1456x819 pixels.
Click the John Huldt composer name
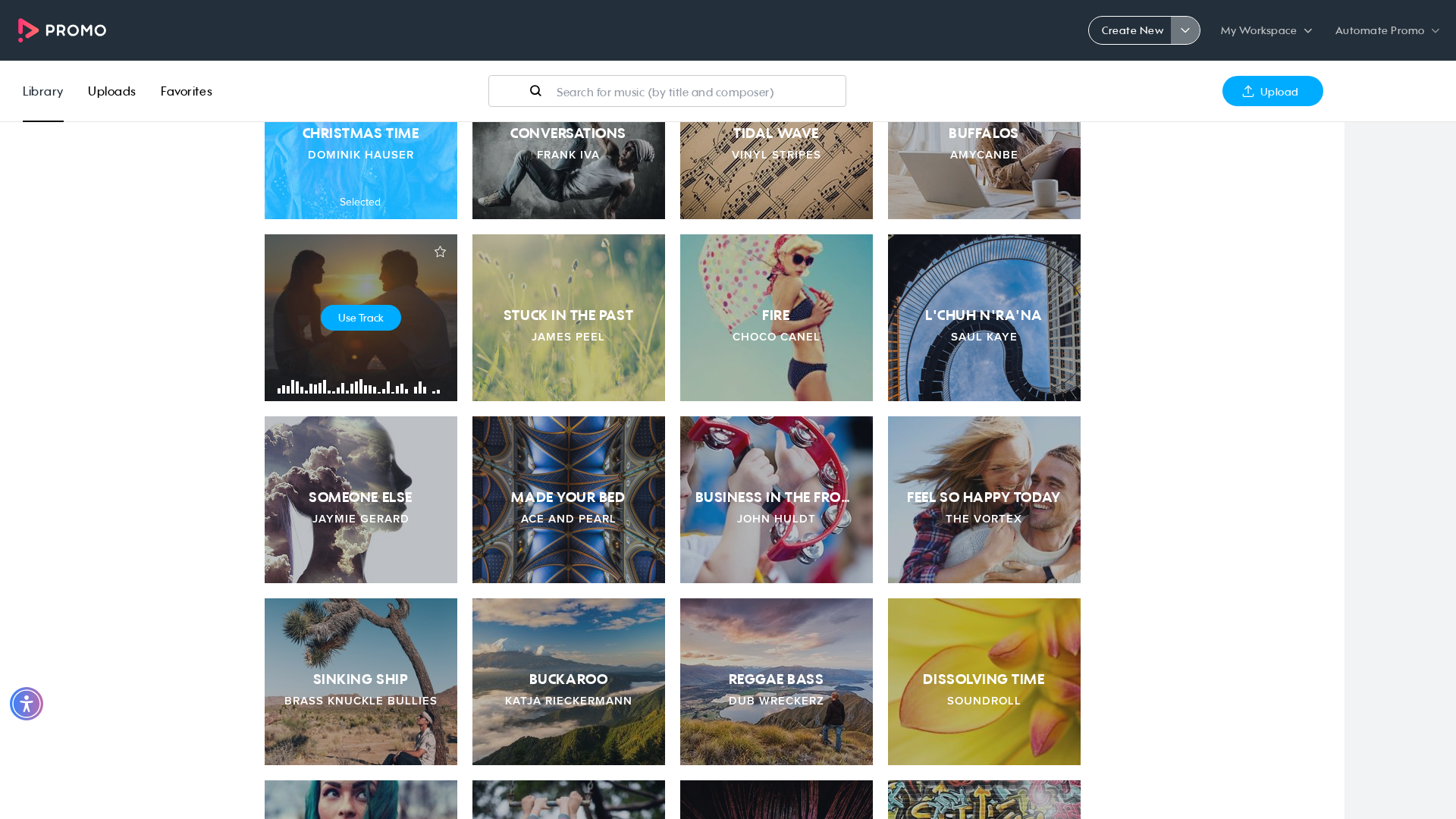[776, 519]
